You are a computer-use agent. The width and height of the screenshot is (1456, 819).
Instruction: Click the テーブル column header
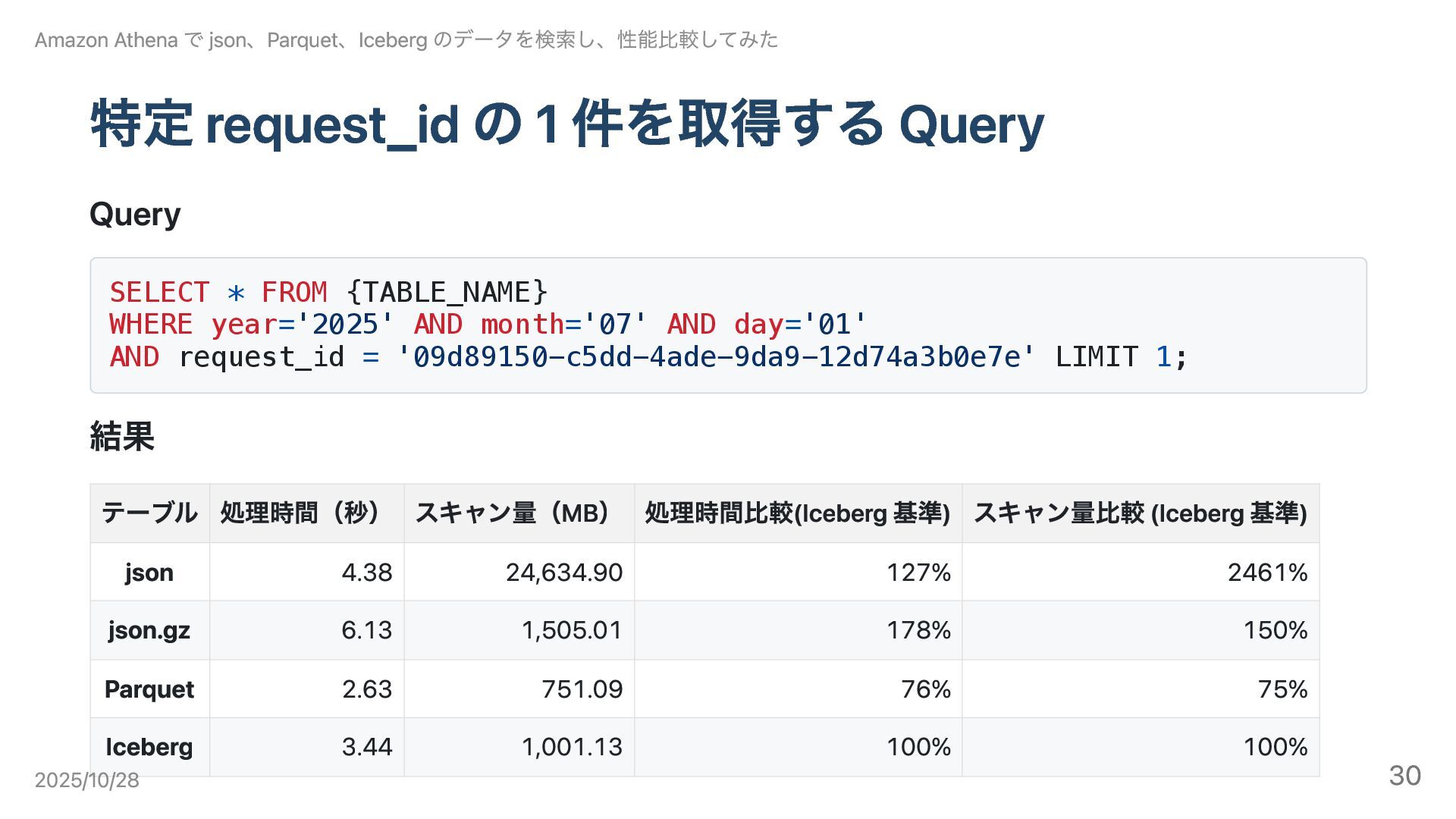(149, 513)
